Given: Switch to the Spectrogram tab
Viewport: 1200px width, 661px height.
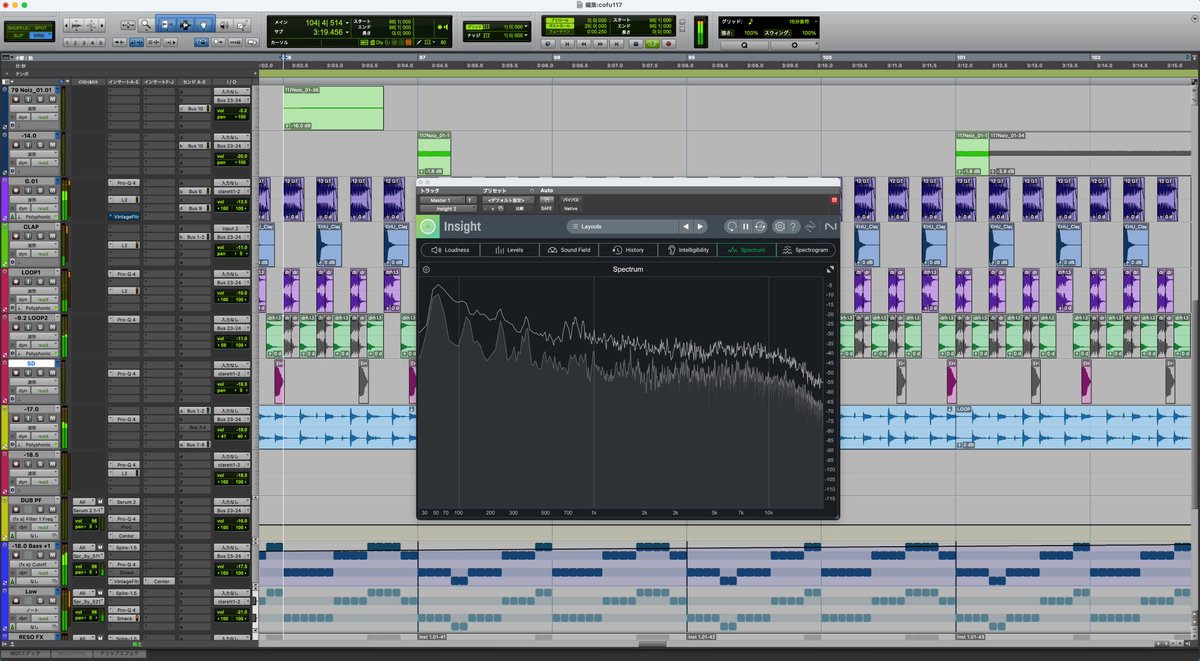Looking at the screenshot, I should [x=806, y=250].
